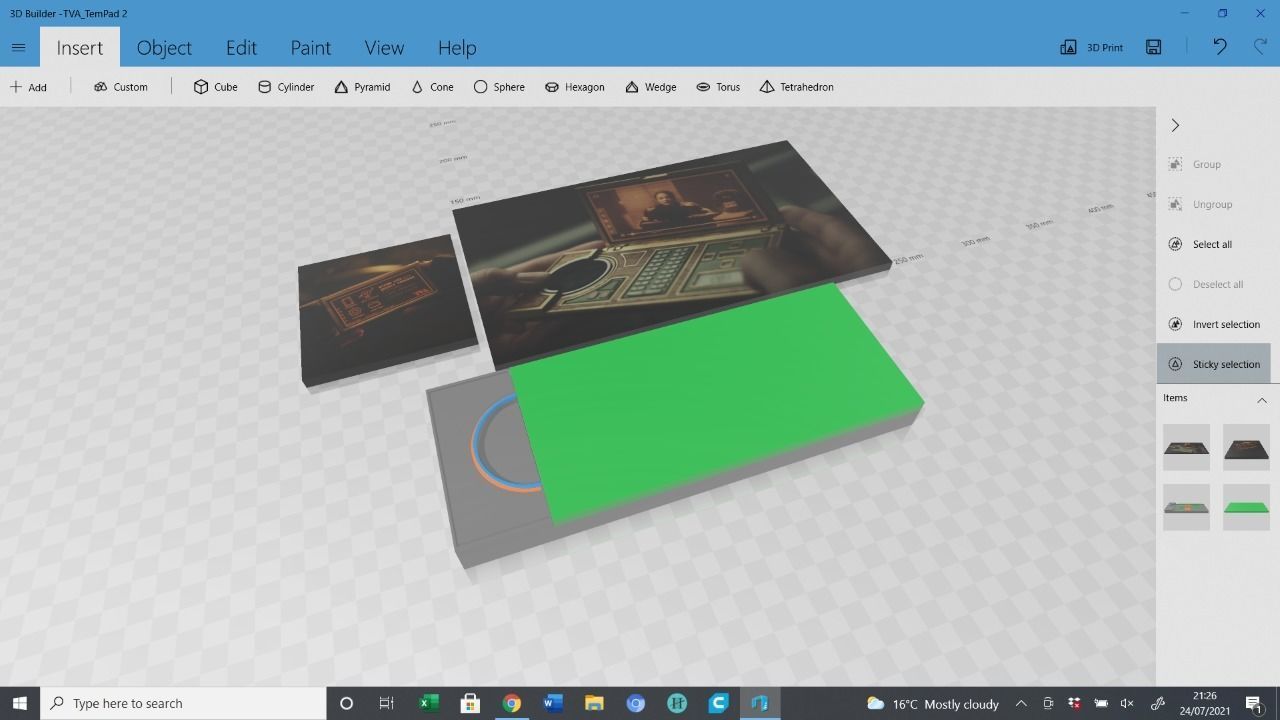This screenshot has width=1280, height=720.
Task: Open Task View on the taskbar
Action: point(386,703)
